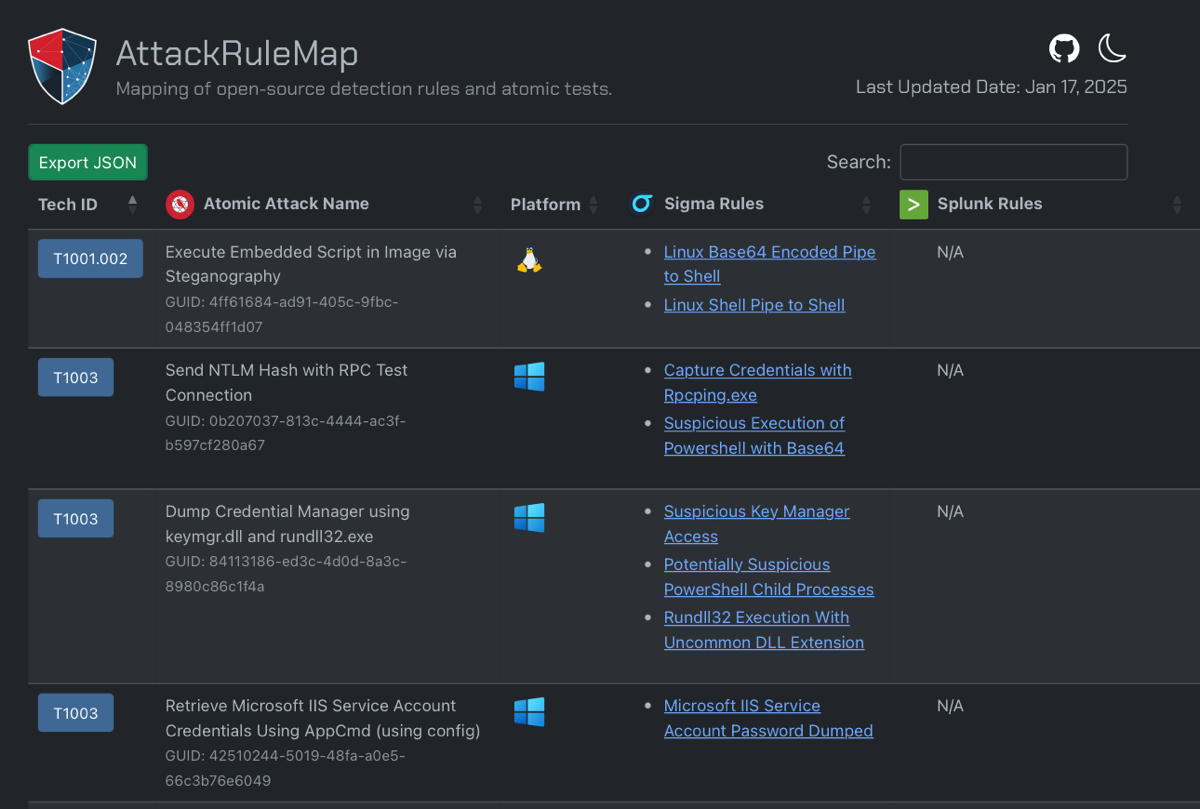This screenshot has width=1200, height=809.
Task: Click N/A Splunk cell in Send NTLM Hash row
Action: (950, 370)
